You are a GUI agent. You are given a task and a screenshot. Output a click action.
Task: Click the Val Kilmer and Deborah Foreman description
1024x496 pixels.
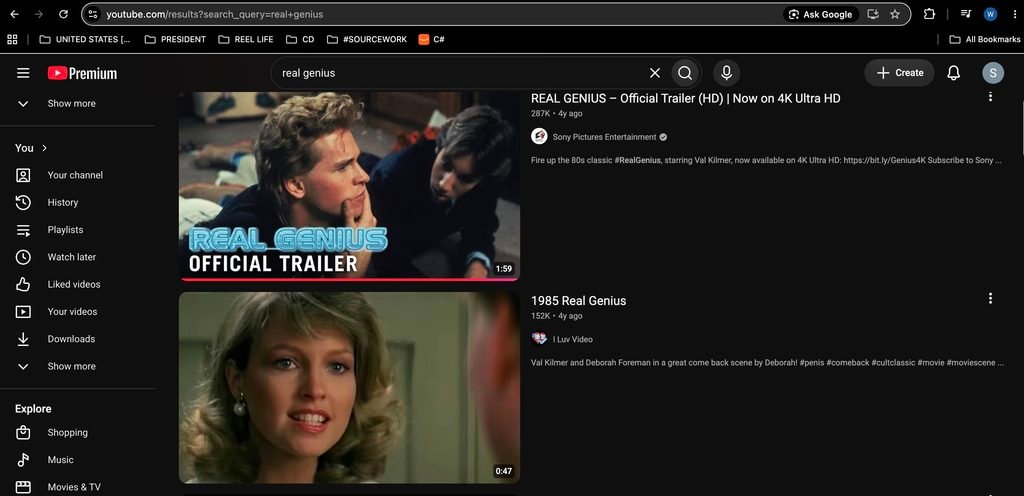point(767,362)
